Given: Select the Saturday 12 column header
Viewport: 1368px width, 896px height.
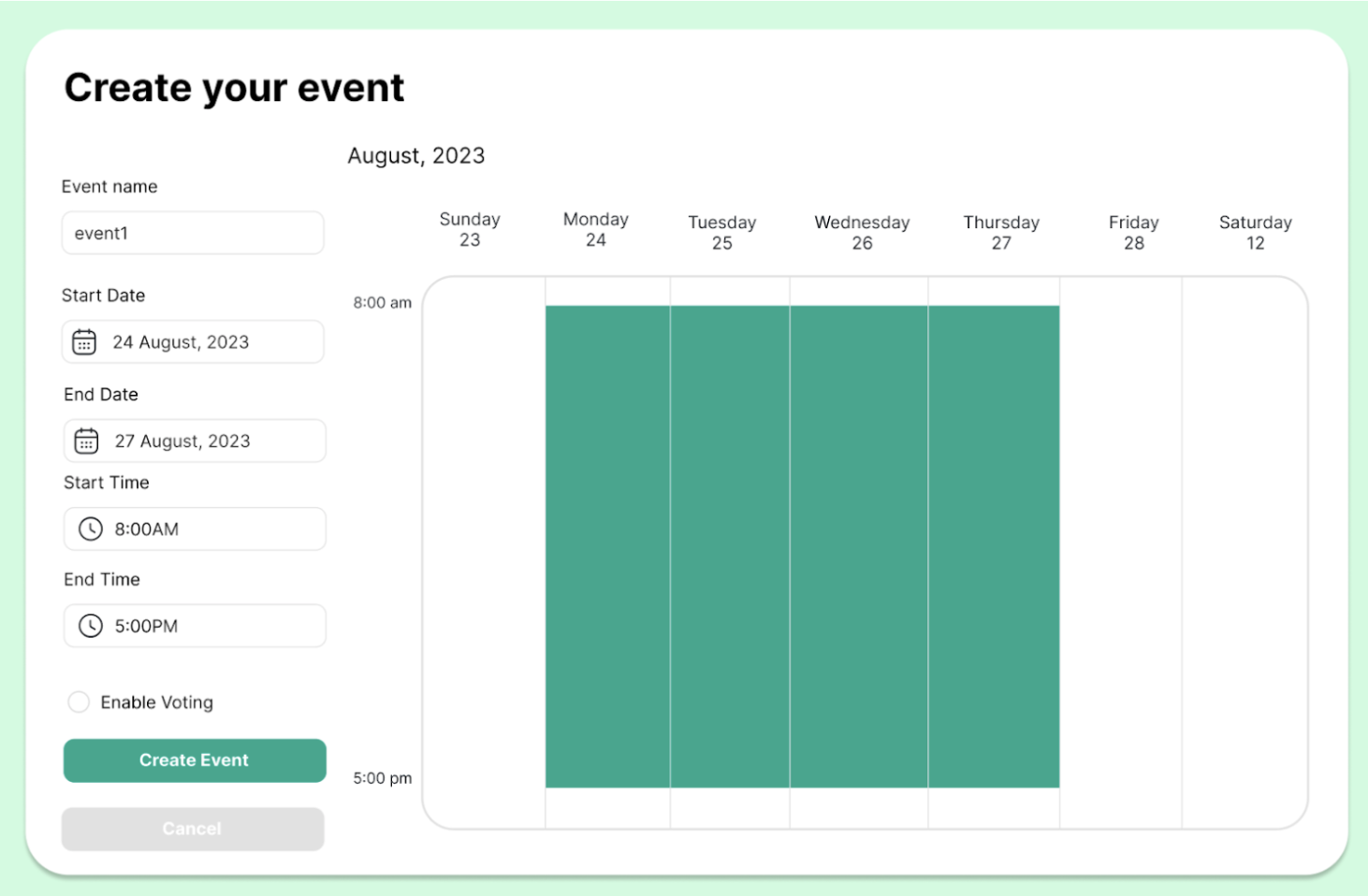Looking at the screenshot, I should 1256,233.
